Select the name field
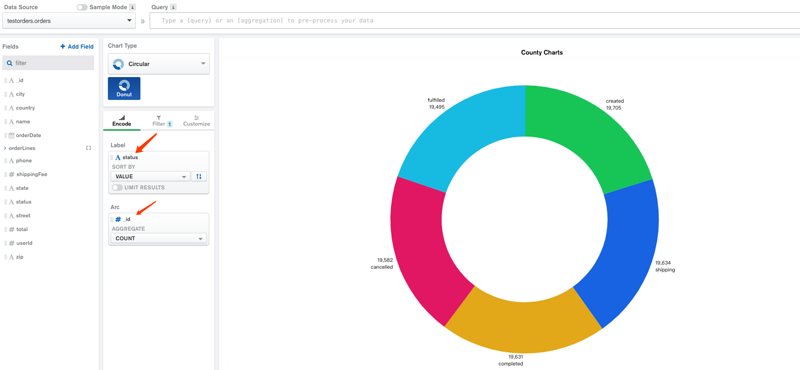Screen dimensions: 800x370 tap(22, 122)
